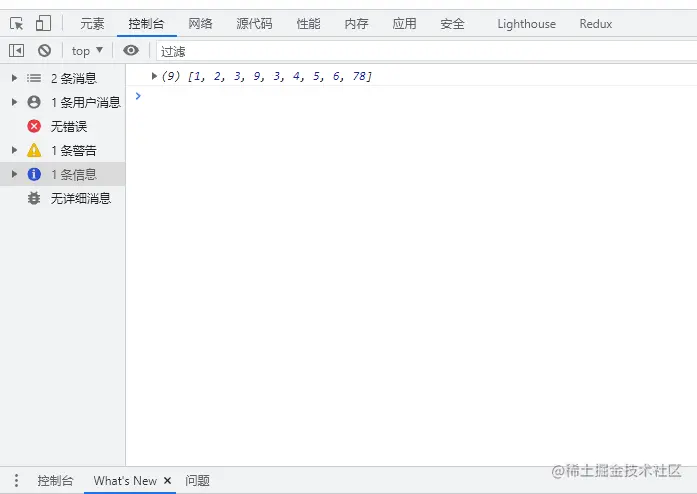Image resolution: width=697 pixels, height=494 pixels.
Task: Switch to the drawer 控制台 tab
Action: (x=55, y=481)
